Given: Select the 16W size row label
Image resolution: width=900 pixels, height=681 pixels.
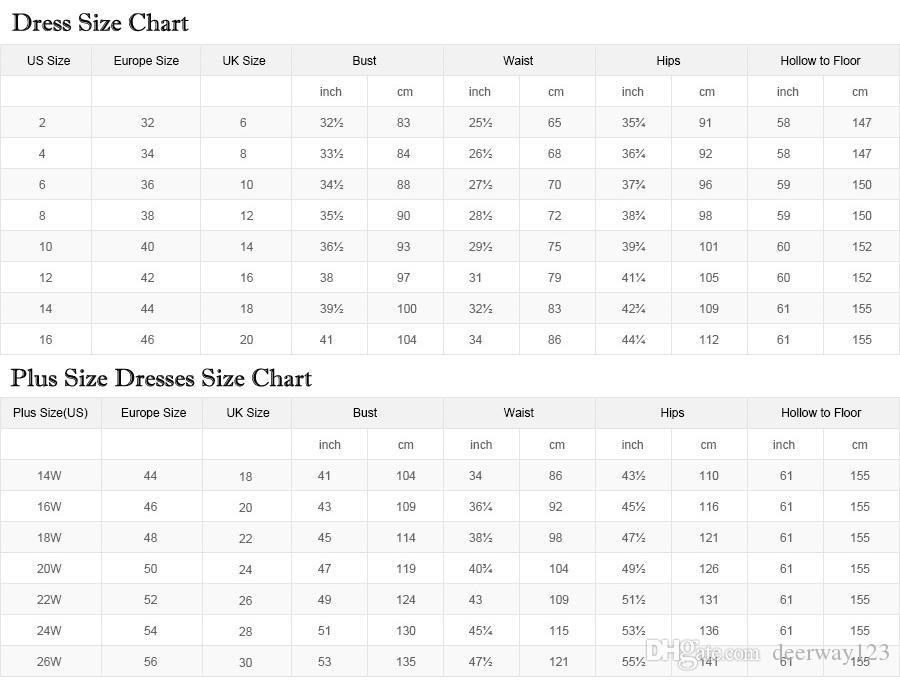Looking at the screenshot, I should (x=50, y=507).
